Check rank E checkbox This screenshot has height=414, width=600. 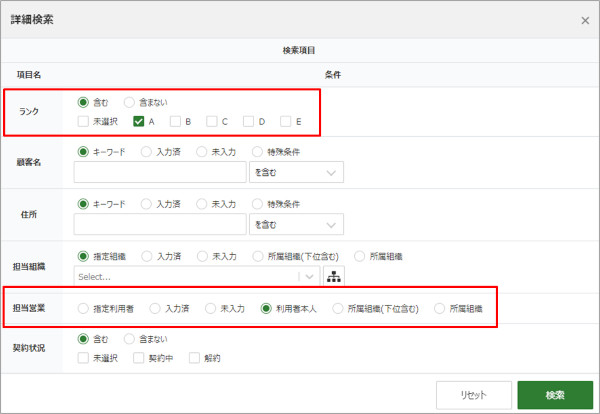(x=285, y=122)
